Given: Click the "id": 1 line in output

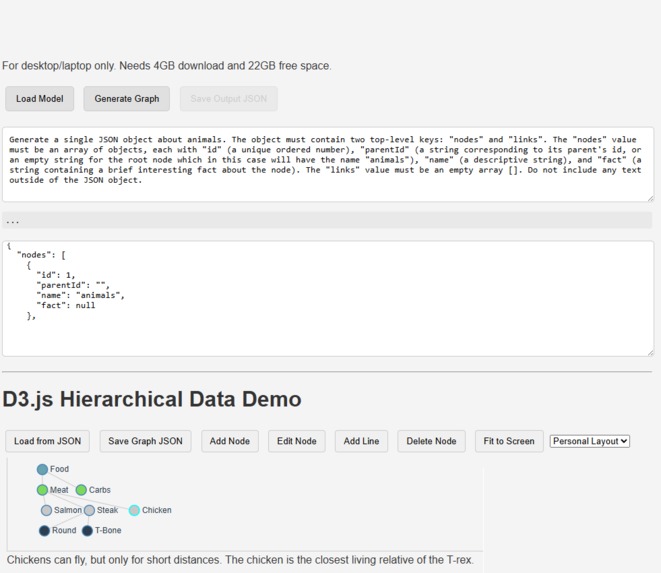Looking at the screenshot, I should pos(56,275).
